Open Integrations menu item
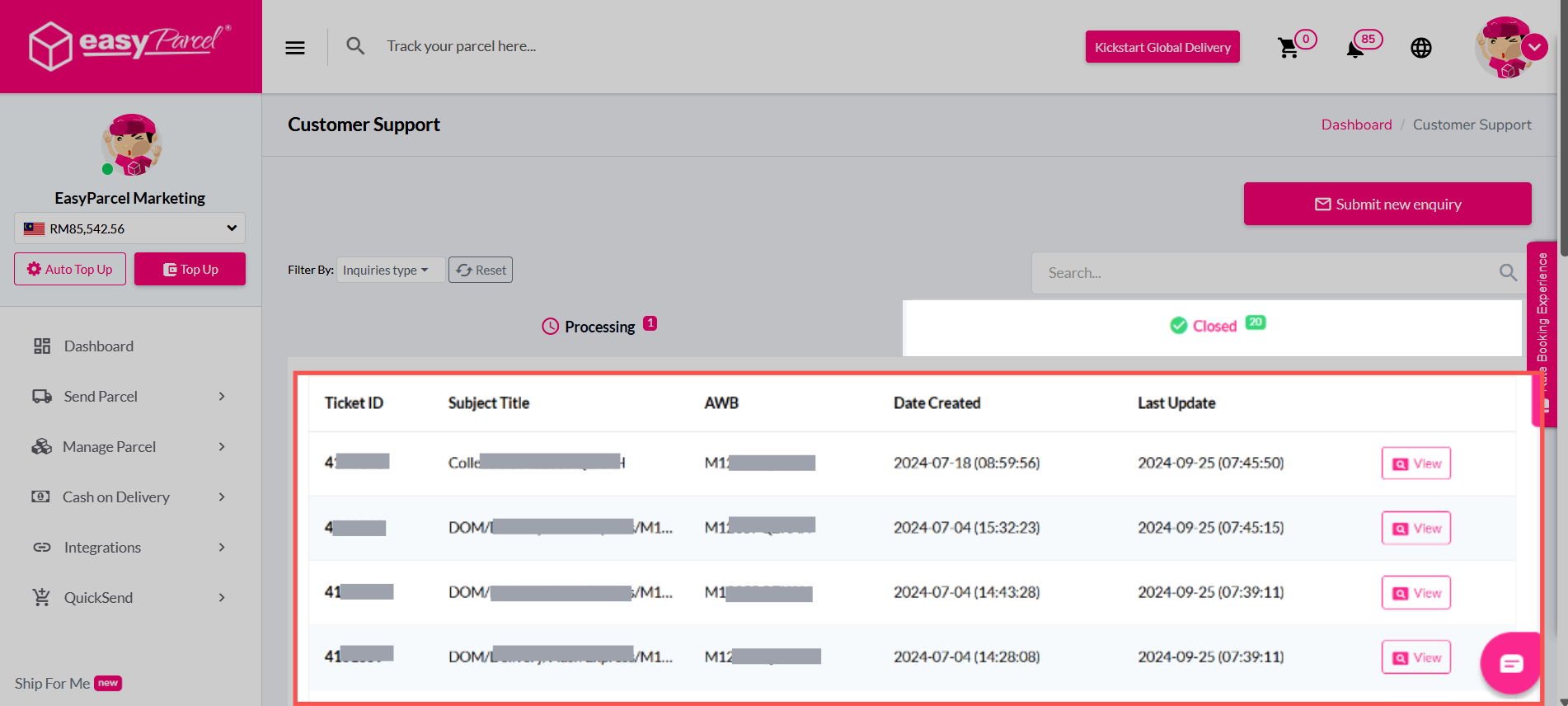The width and height of the screenshot is (1568, 706). (x=102, y=548)
